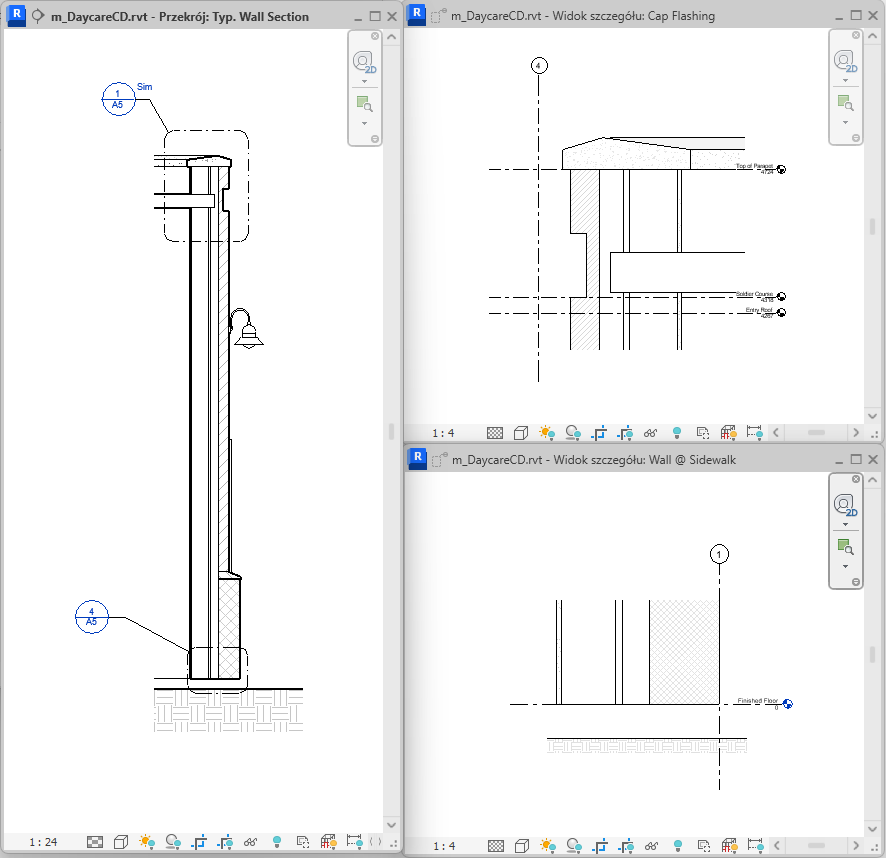
Task: Click Zoom Region tool in Typ. Wall Section
Action: 364,104
